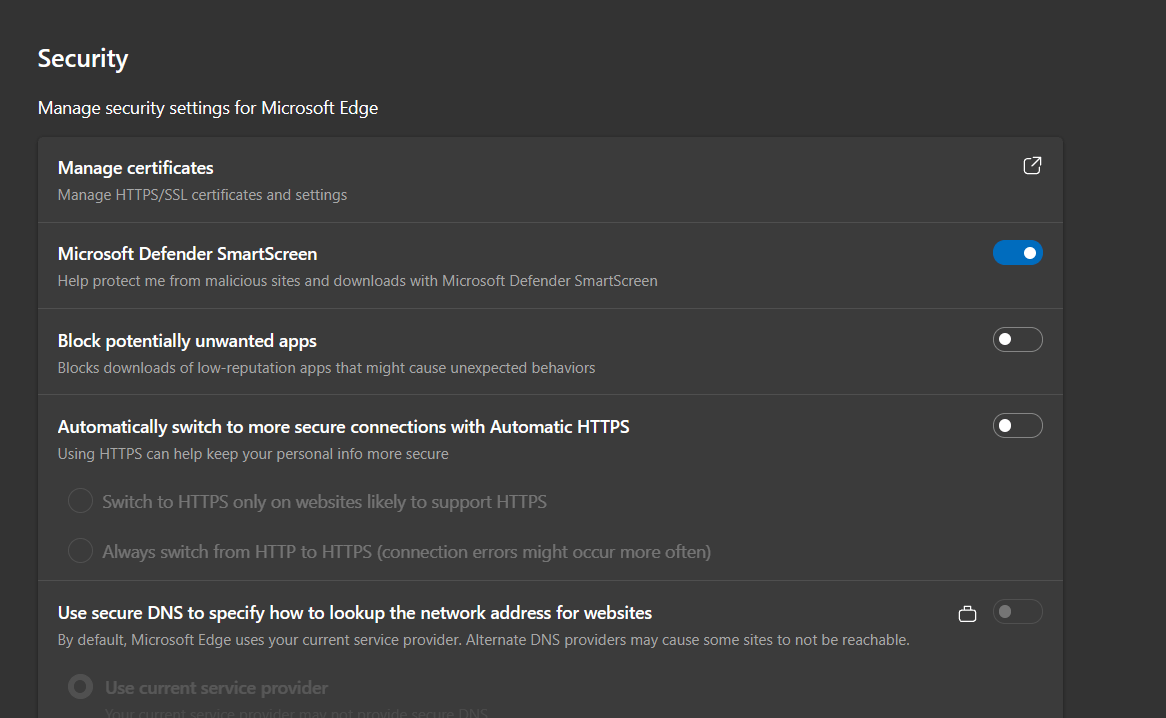Click 'Use secure DNS to specify how to lookup' heading
The width and height of the screenshot is (1166, 718).
pyautogui.click(x=355, y=613)
